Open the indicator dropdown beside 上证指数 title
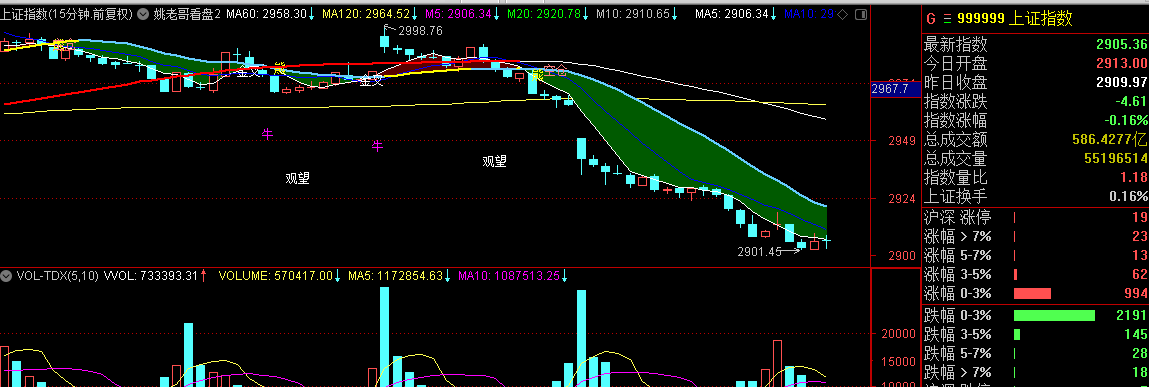The height and width of the screenshot is (387, 1149). [143, 14]
